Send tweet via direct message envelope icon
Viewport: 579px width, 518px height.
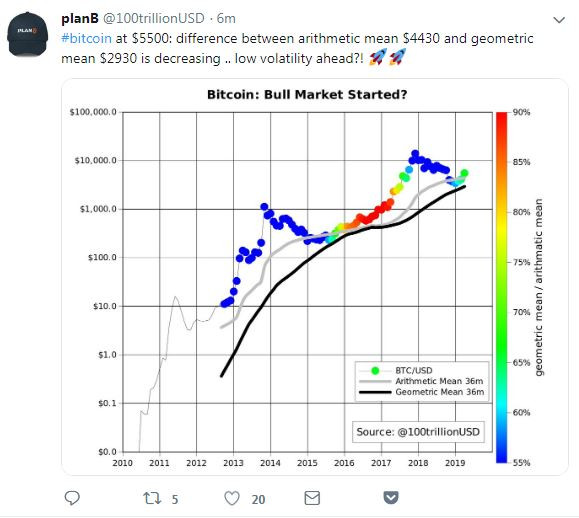[312, 498]
